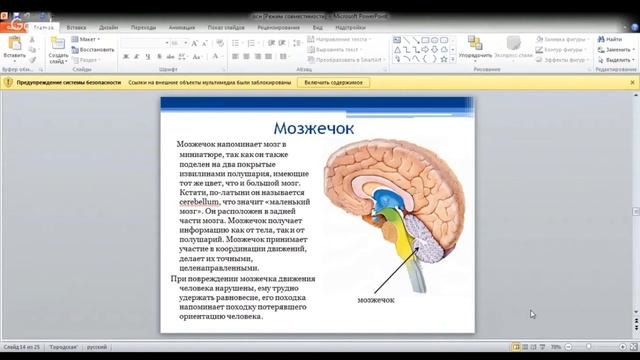Viewport: 640px width, 360px height.
Task: Click the fit slide to window icon
Action: pyautogui.click(x=633, y=347)
